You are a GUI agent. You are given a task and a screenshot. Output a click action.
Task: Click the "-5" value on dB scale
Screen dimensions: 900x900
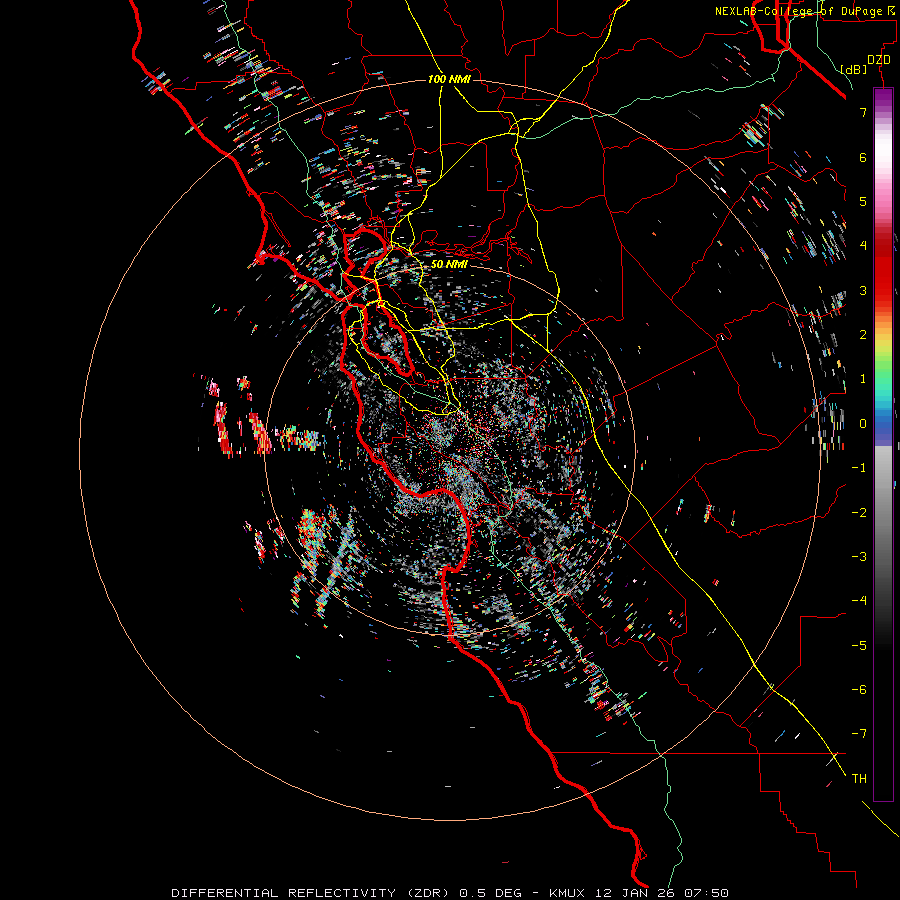(x=859, y=645)
